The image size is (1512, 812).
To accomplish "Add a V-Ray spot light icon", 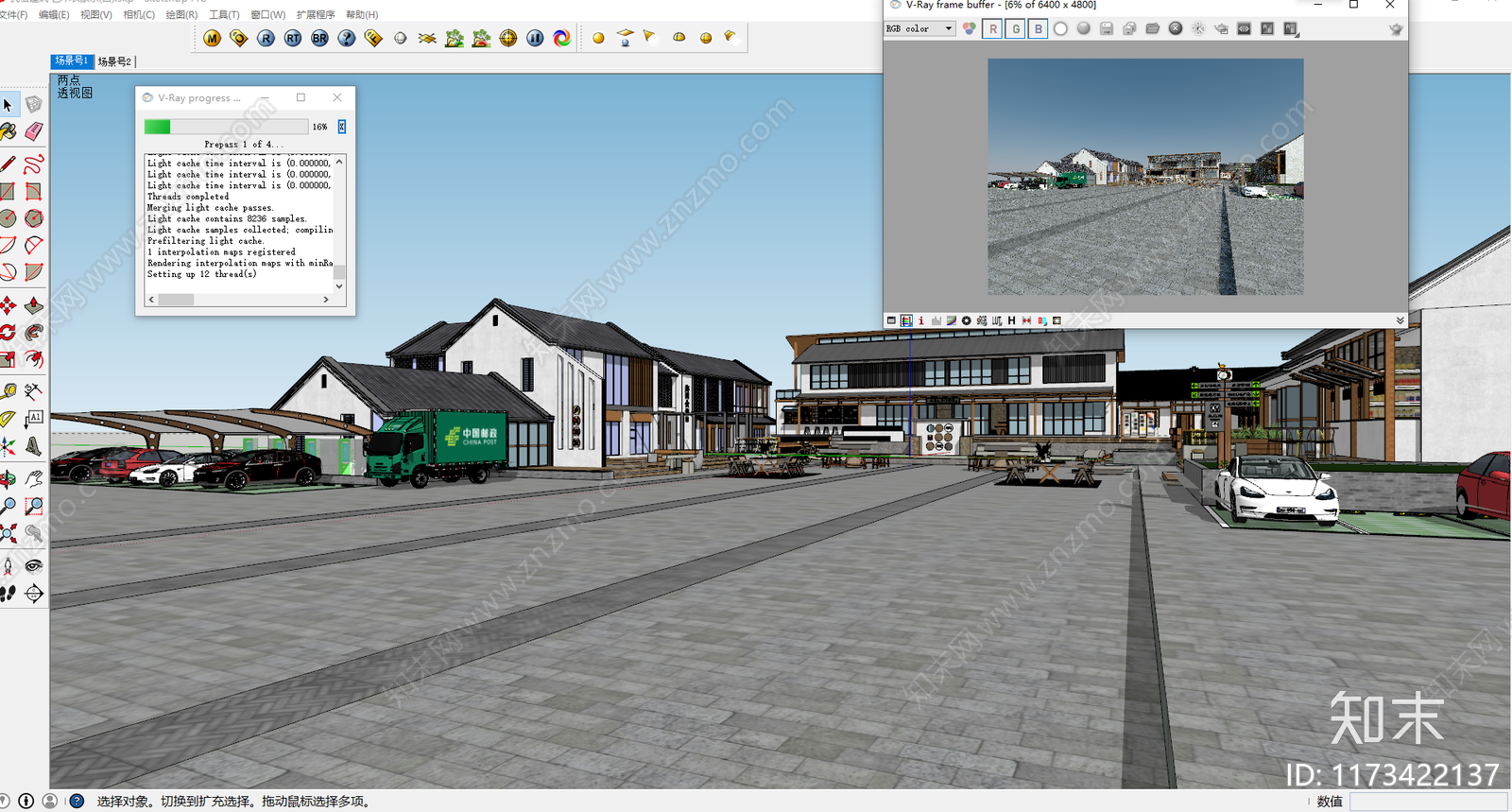I will tap(649, 37).
